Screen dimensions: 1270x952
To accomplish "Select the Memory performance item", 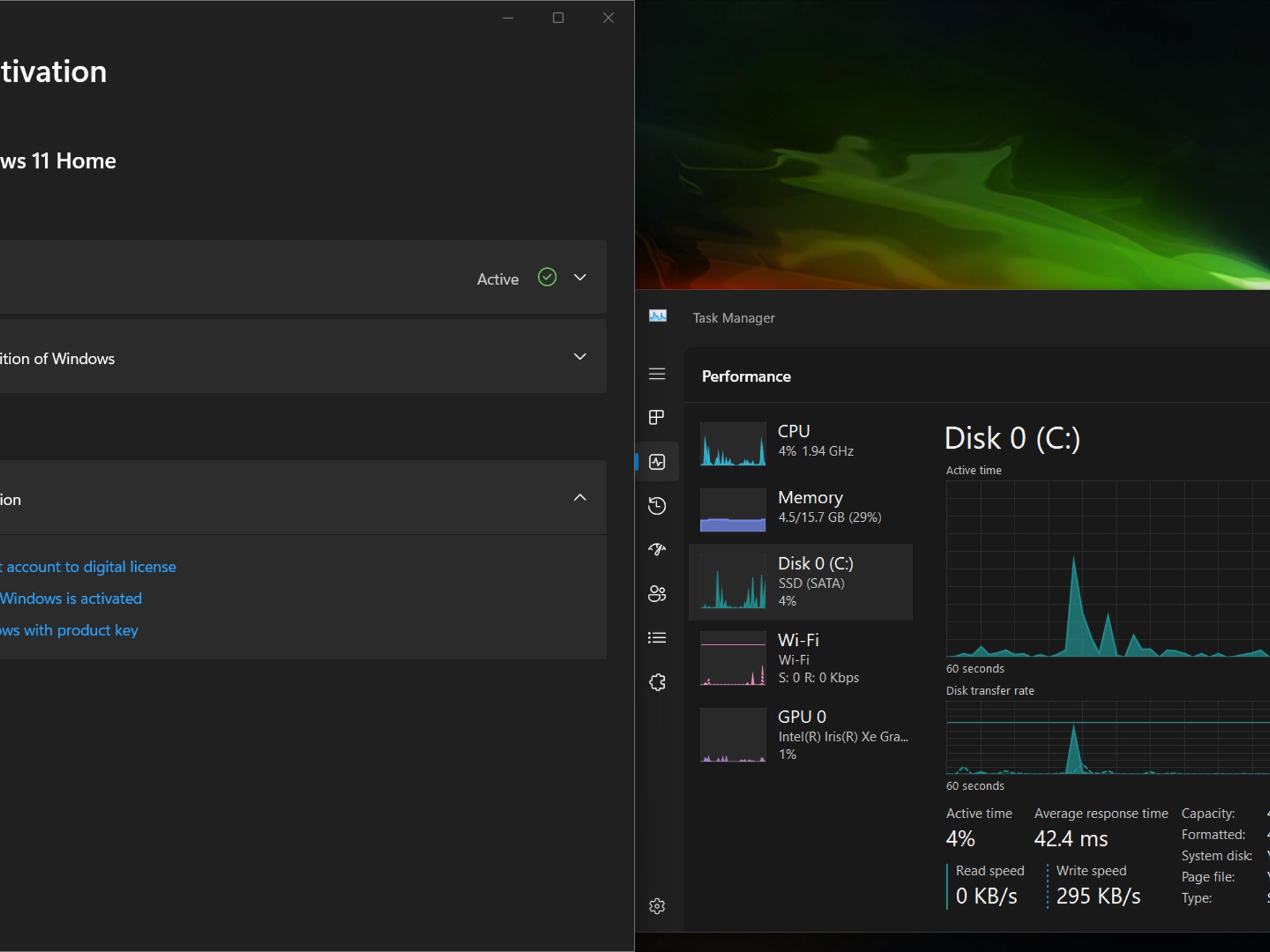I will (801, 509).
